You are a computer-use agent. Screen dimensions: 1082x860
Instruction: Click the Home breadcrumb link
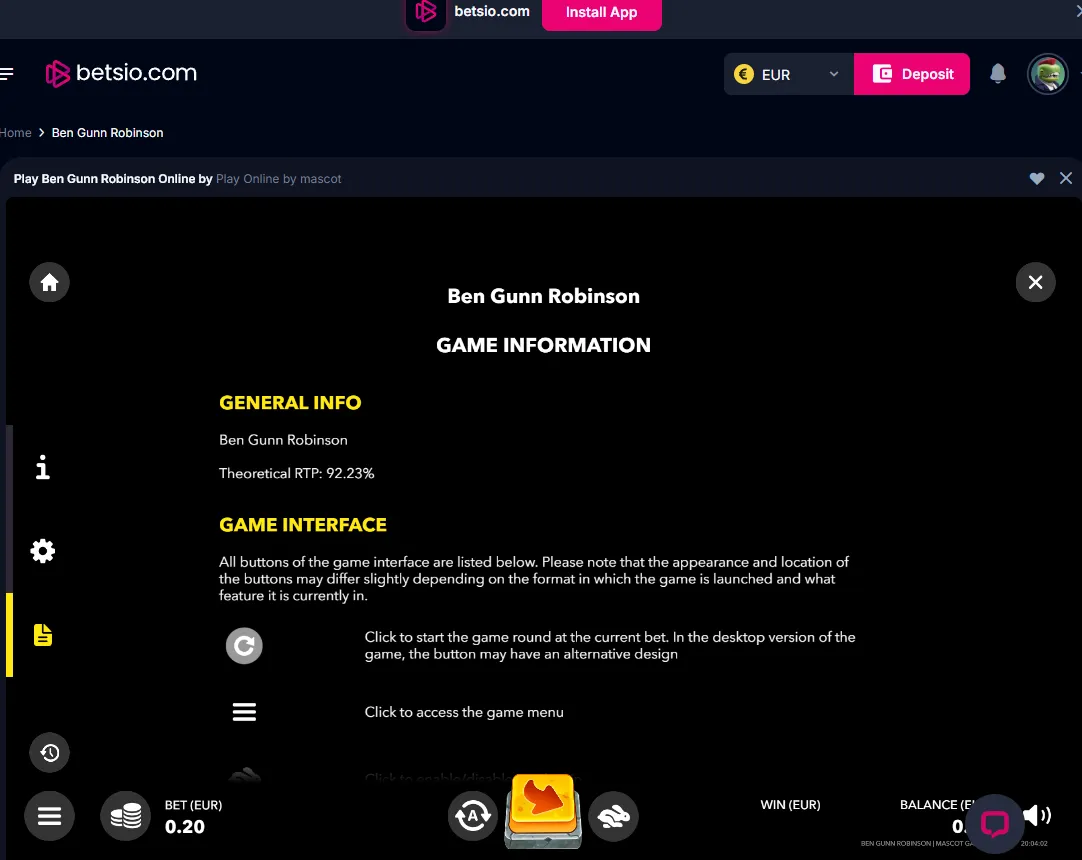point(15,133)
